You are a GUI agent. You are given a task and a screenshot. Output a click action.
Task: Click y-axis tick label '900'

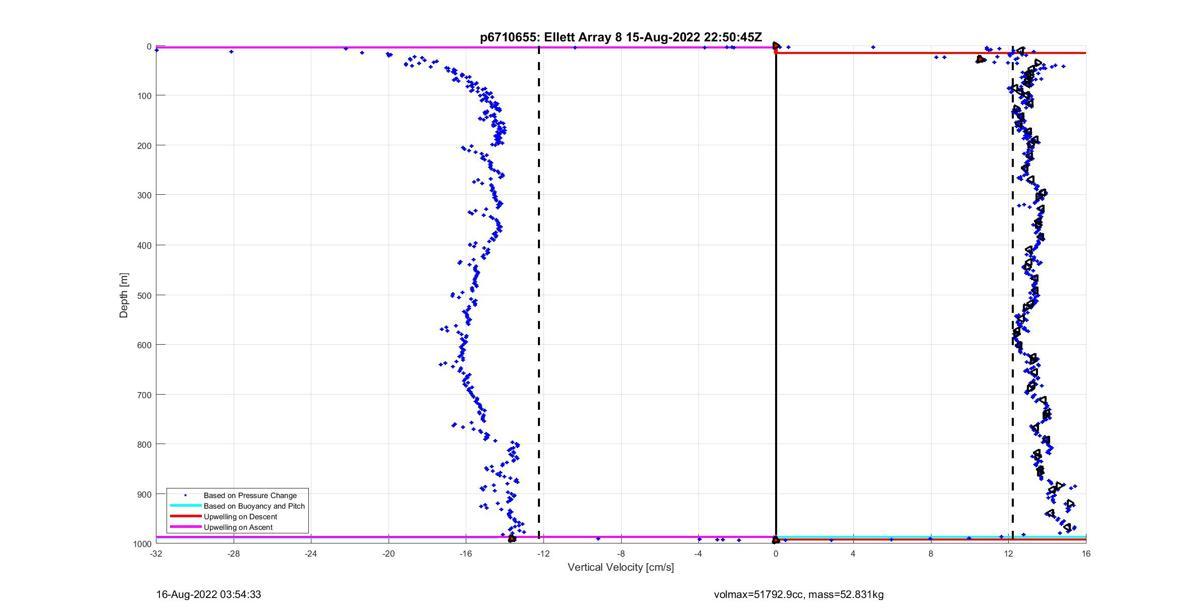pos(143,494)
